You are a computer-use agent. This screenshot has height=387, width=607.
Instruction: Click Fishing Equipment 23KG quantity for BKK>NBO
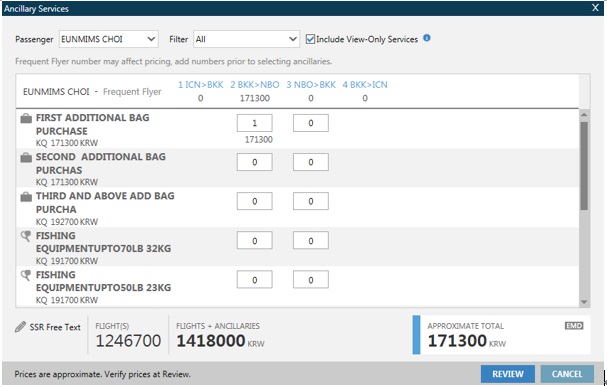tap(255, 280)
